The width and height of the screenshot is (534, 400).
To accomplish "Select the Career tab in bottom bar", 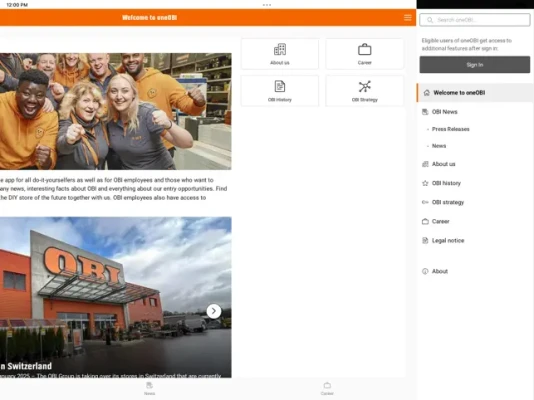I will (327, 388).
